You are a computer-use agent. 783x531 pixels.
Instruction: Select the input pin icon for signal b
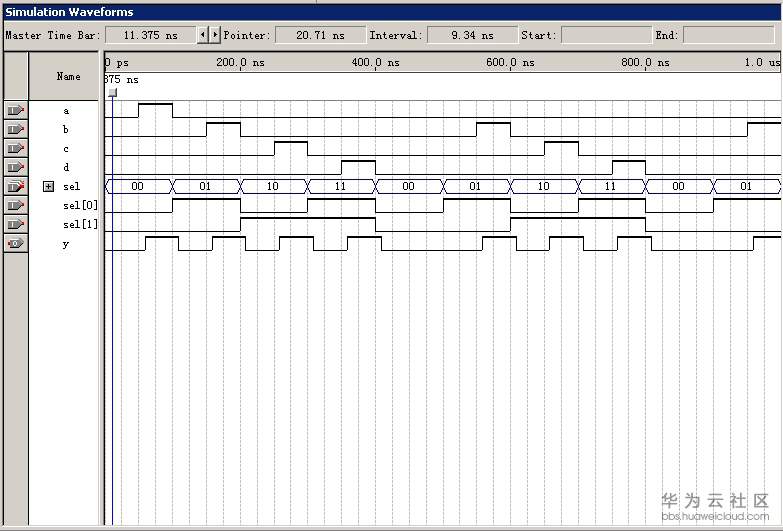[15, 129]
